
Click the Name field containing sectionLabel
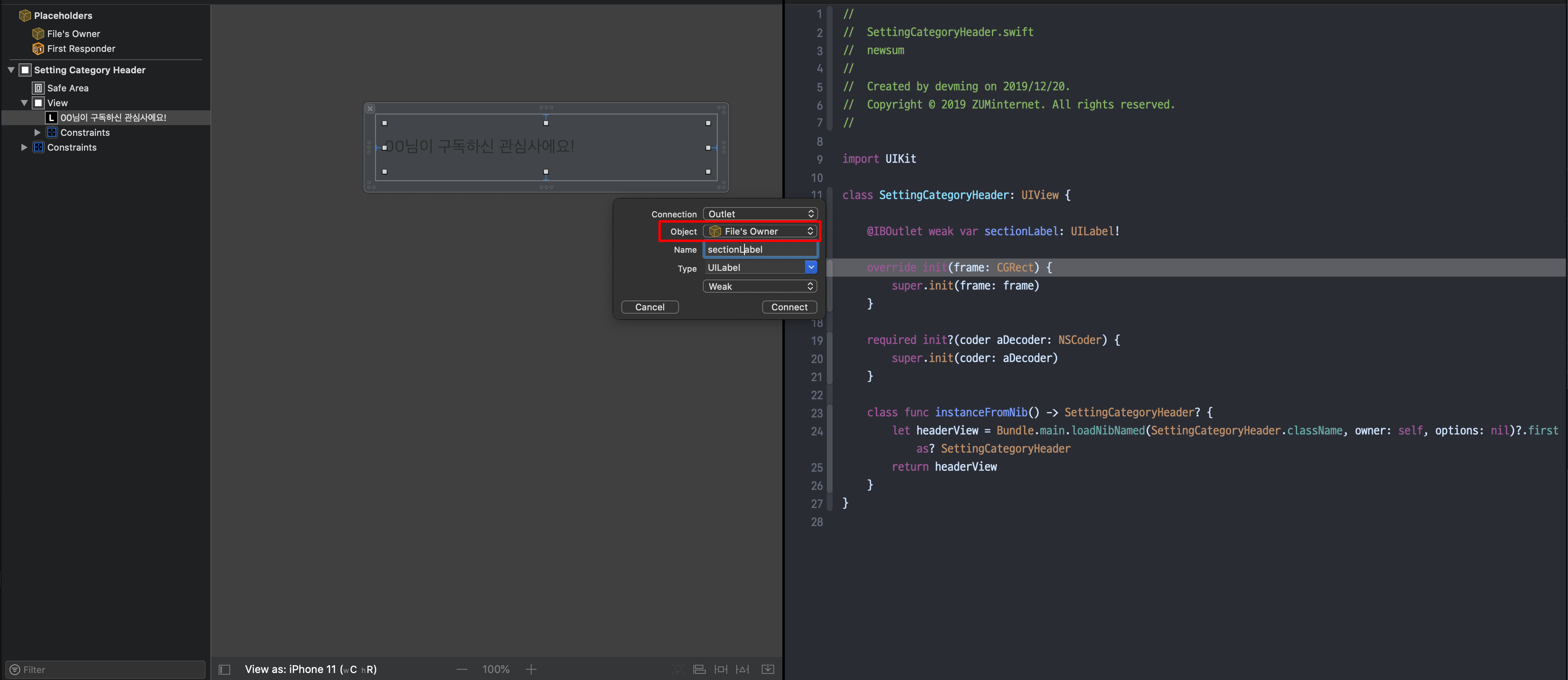coord(760,249)
